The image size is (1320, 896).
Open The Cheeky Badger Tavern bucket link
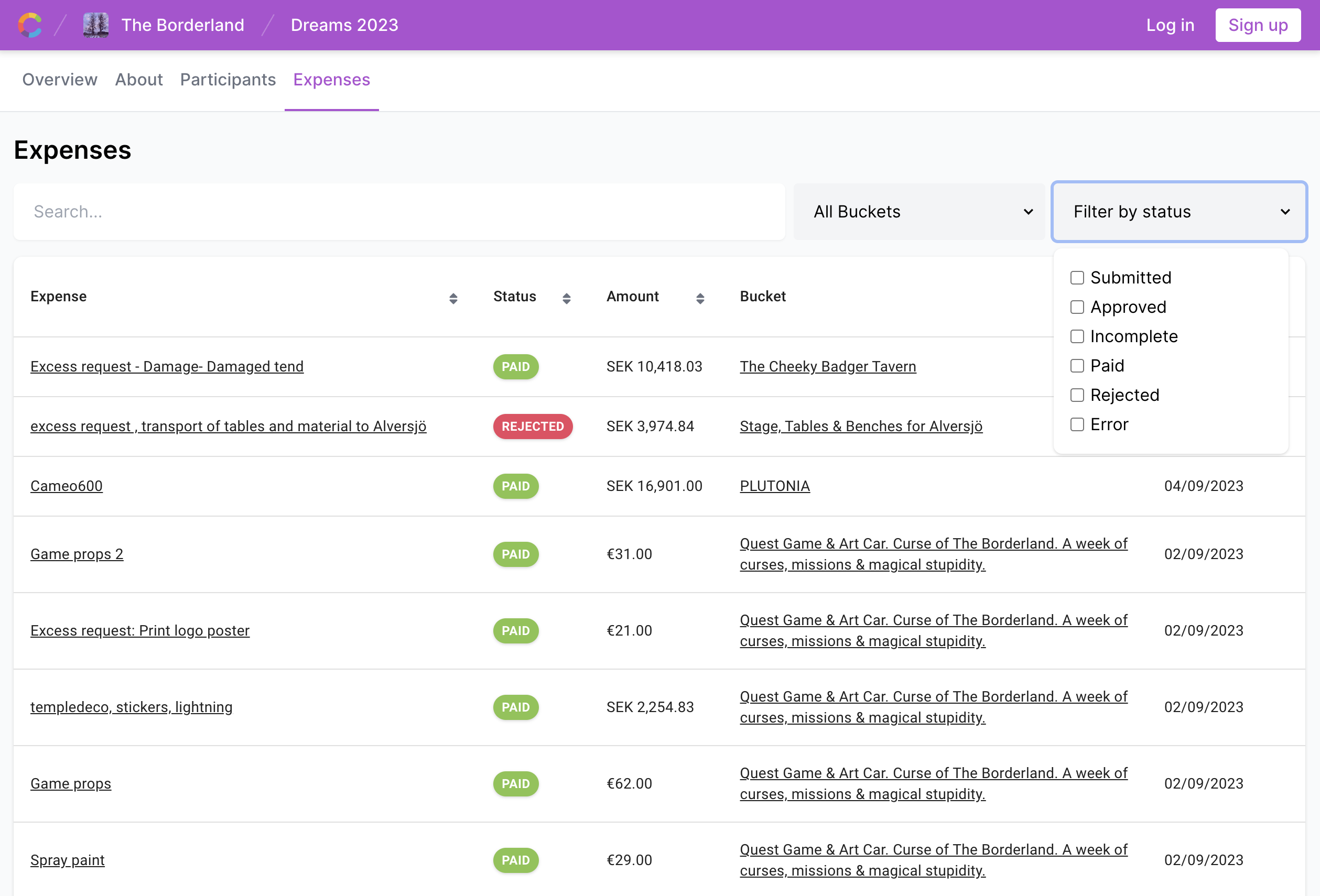point(828,367)
